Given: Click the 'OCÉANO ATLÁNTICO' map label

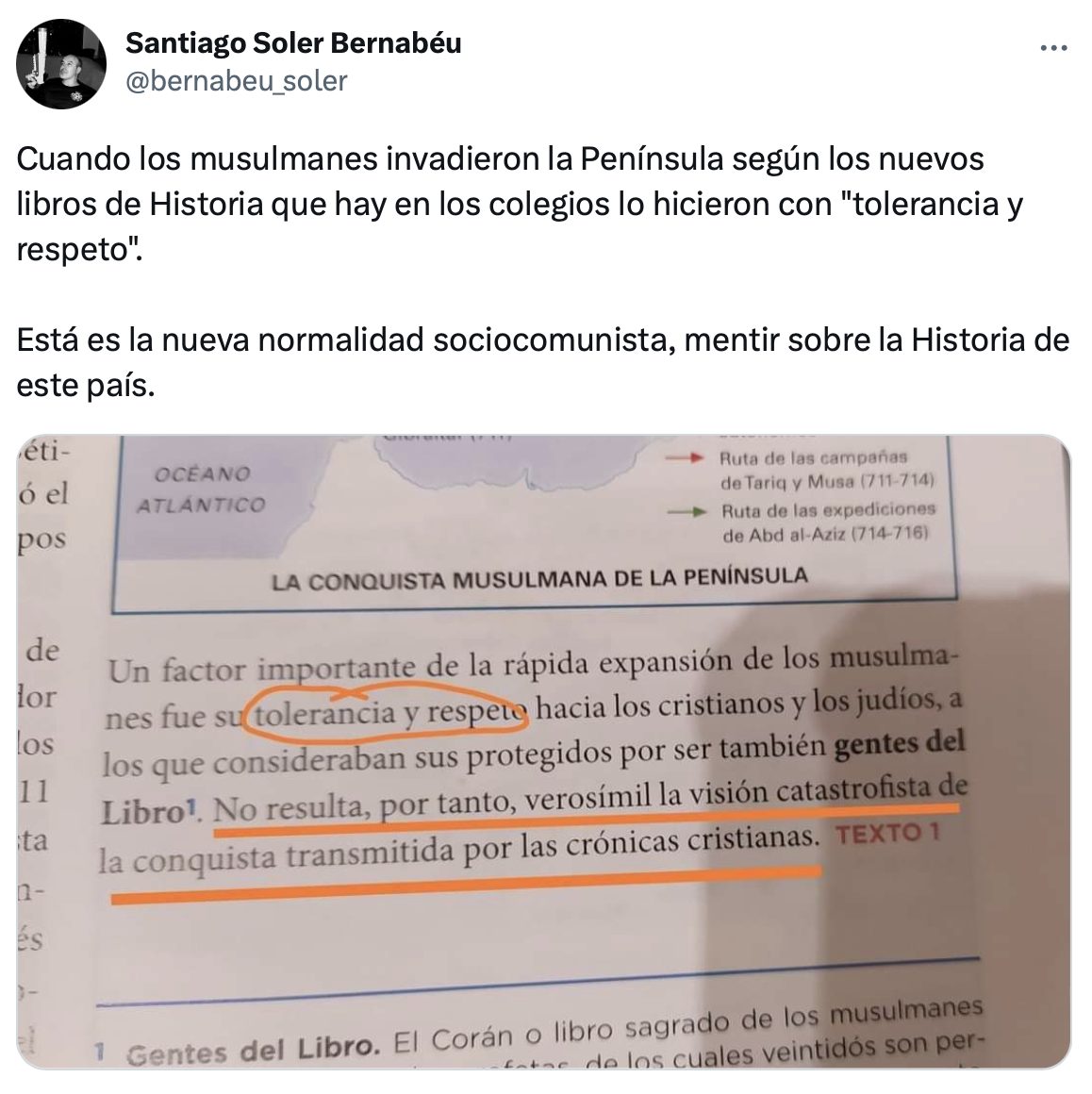Looking at the screenshot, I should [202, 489].
